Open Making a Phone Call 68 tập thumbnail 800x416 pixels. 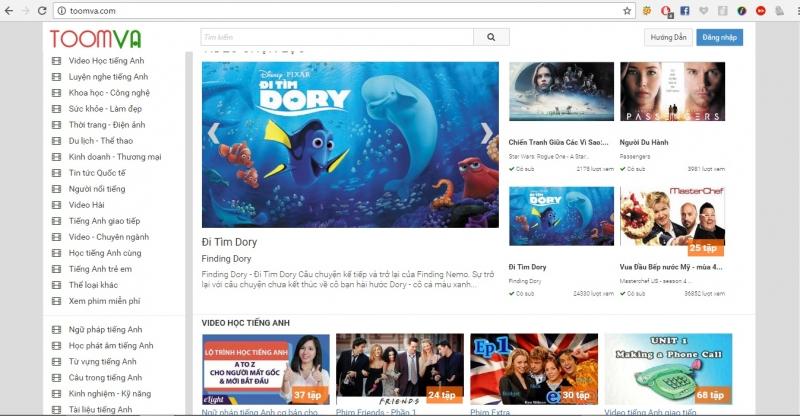(x=668, y=369)
